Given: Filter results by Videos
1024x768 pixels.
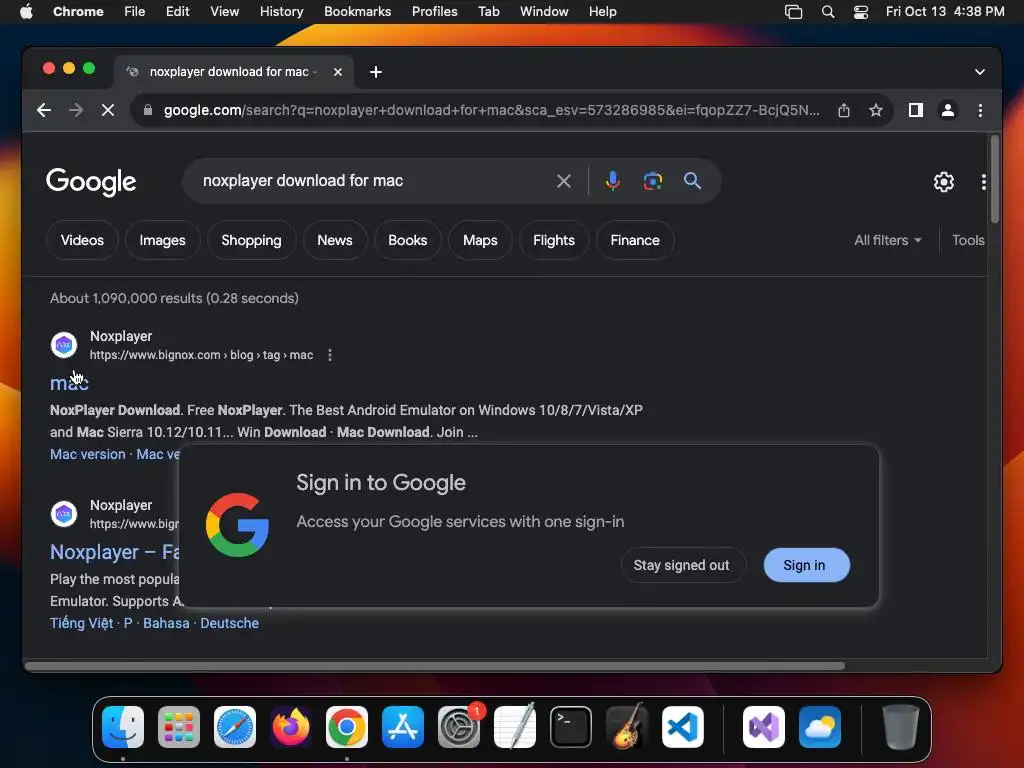Looking at the screenshot, I should pos(82,240).
